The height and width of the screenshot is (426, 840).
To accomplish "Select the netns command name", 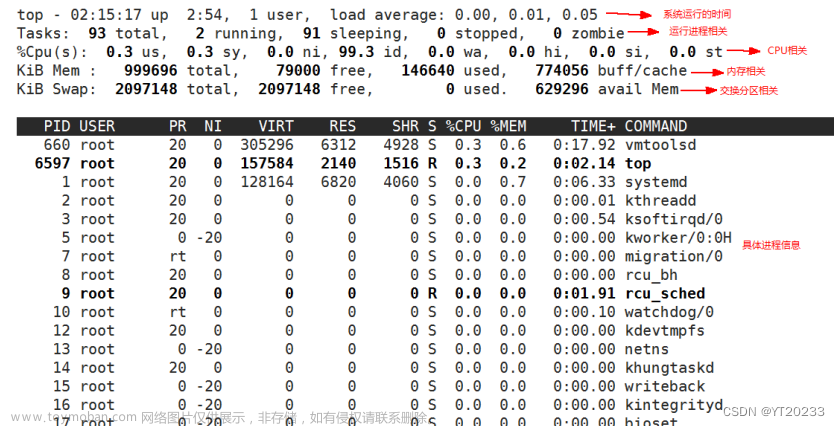I will coord(647,349).
